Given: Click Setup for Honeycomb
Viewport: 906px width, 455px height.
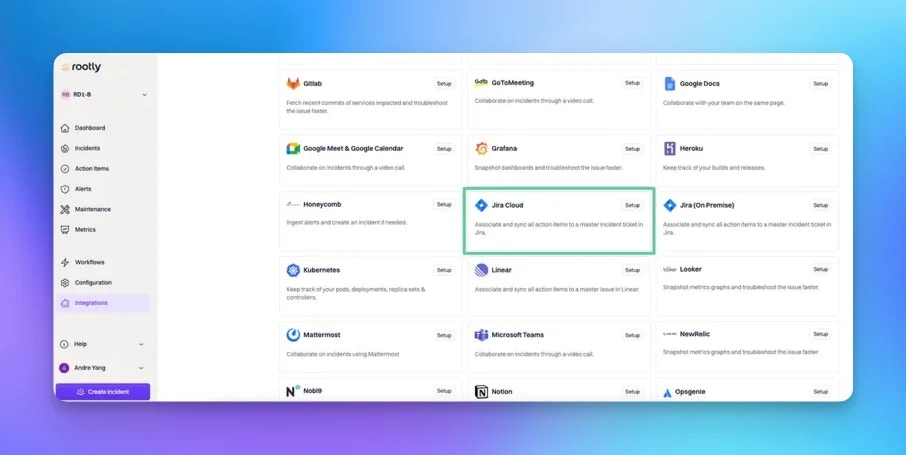Looking at the screenshot, I should pos(444,204).
